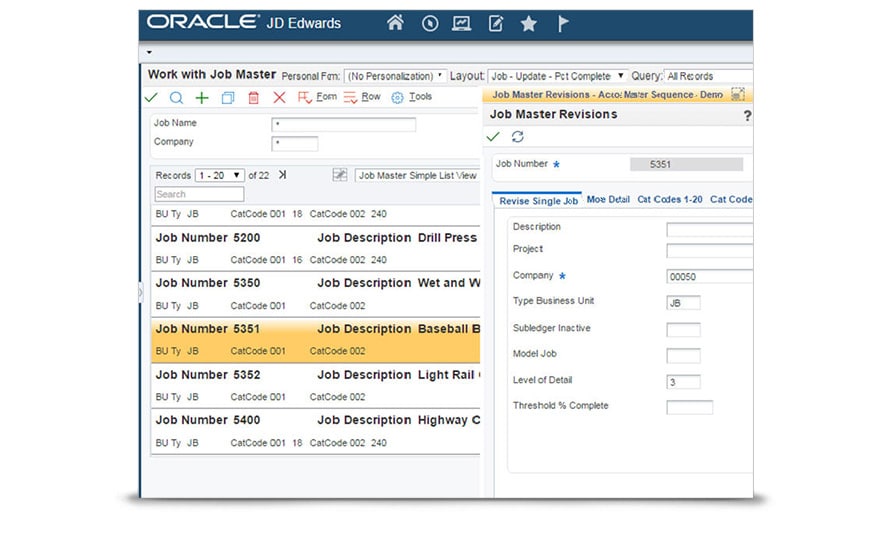The image size is (880, 533).
Task: Click green checkmark OK in Job Master Revisions
Action: coord(493,137)
